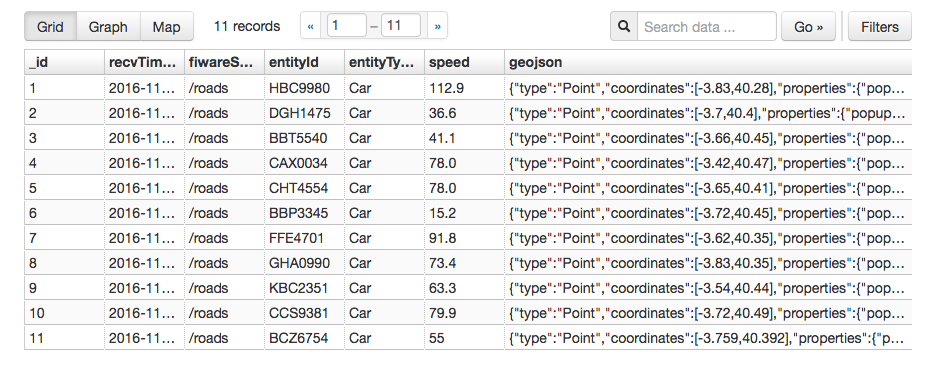Image resolution: width=933 pixels, height=365 pixels.
Task: Switch to the Graph view tab
Action: point(108,27)
